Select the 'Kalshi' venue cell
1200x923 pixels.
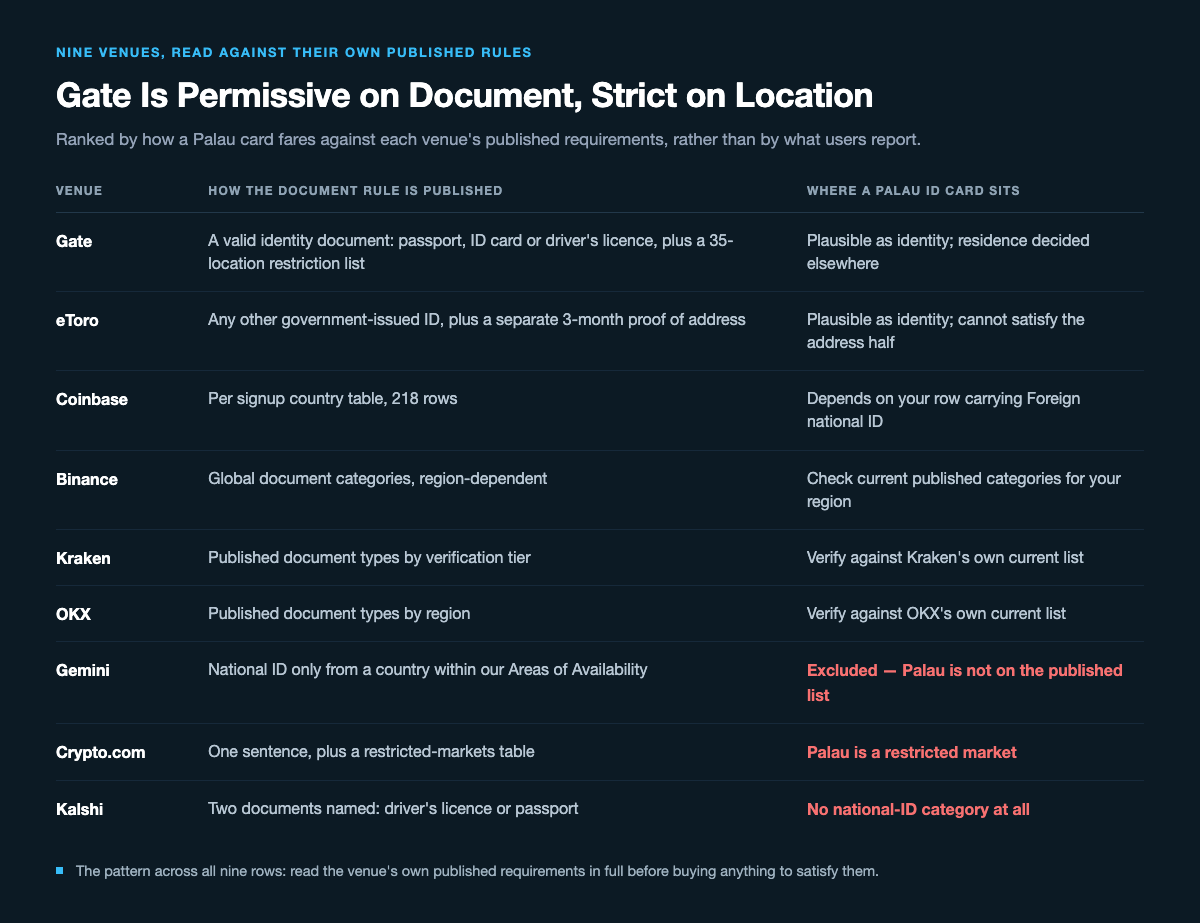[x=79, y=808]
